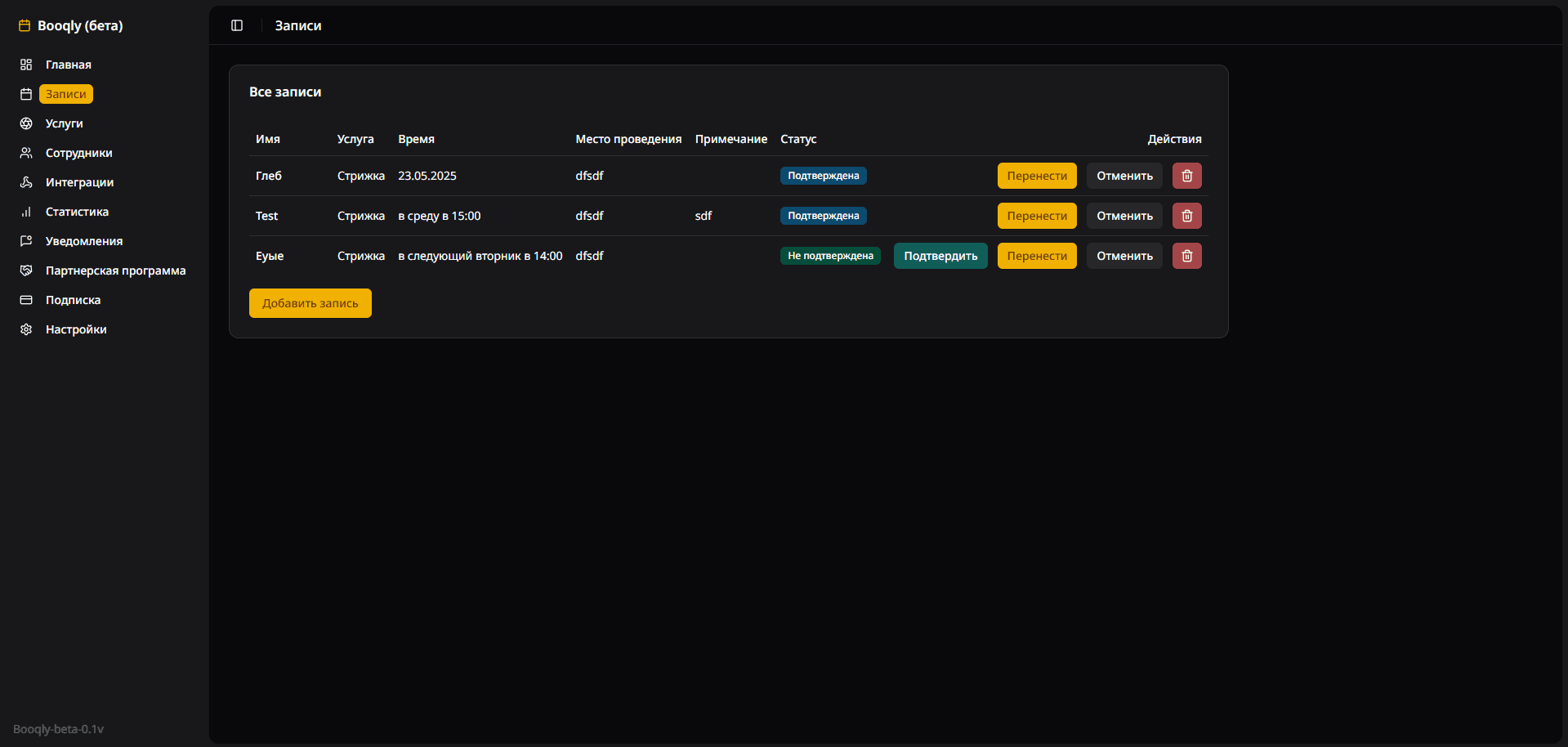Click the name cell Глеб
The width and height of the screenshot is (1568, 747).
[x=269, y=176]
